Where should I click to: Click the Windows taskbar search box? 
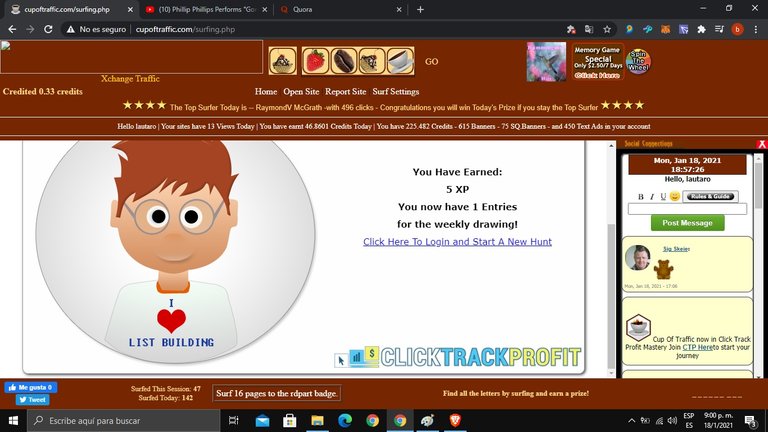coord(123,420)
